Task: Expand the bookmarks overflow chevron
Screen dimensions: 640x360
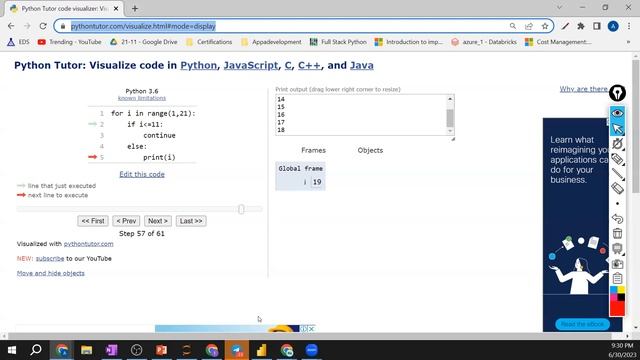Action: point(628,42)
